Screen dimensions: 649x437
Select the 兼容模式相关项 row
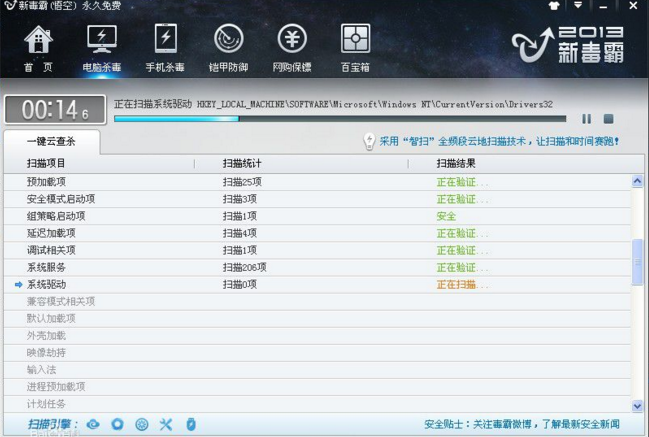click(317, 302)
